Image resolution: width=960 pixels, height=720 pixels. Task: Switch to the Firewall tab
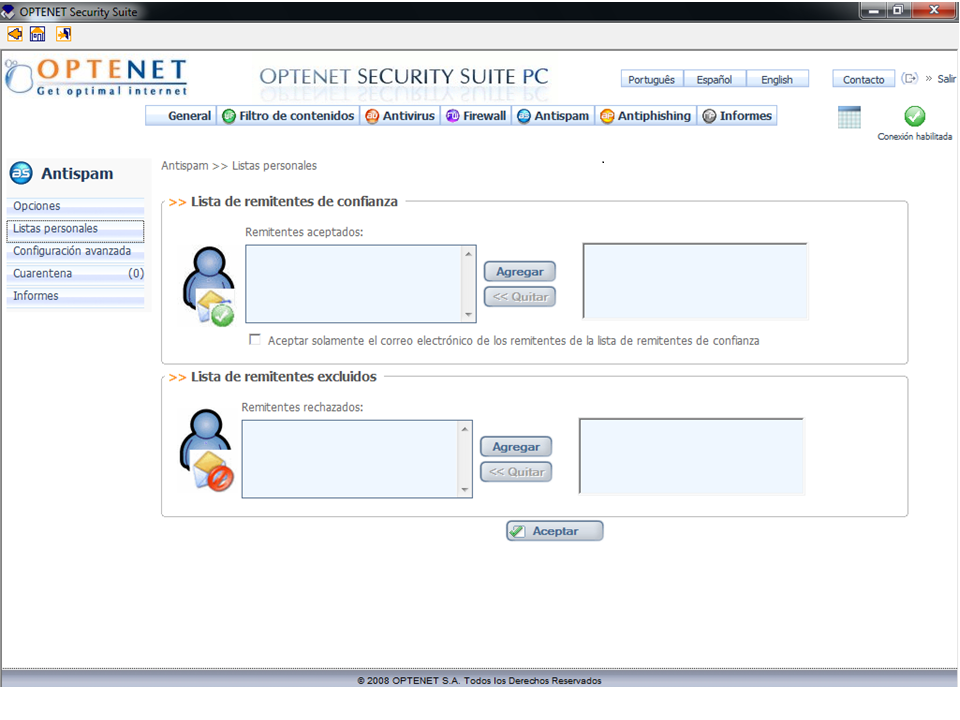coord(476,116)
